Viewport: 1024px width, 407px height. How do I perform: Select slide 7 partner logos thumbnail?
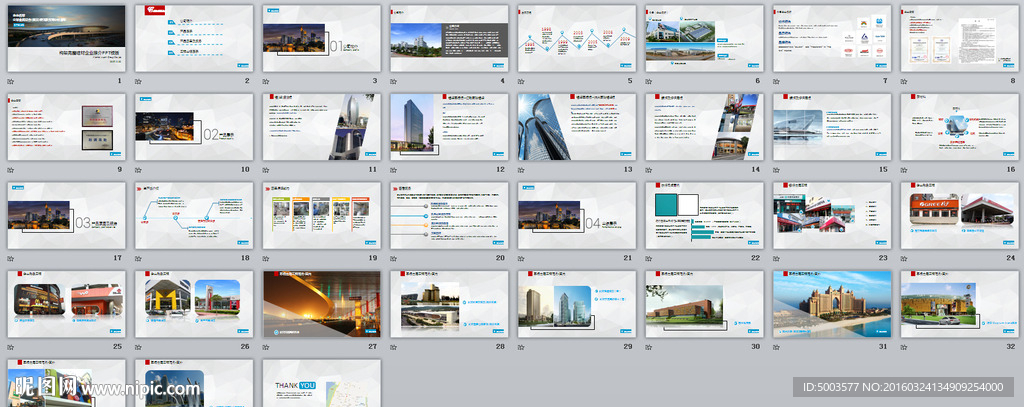(x=833, y=39)
